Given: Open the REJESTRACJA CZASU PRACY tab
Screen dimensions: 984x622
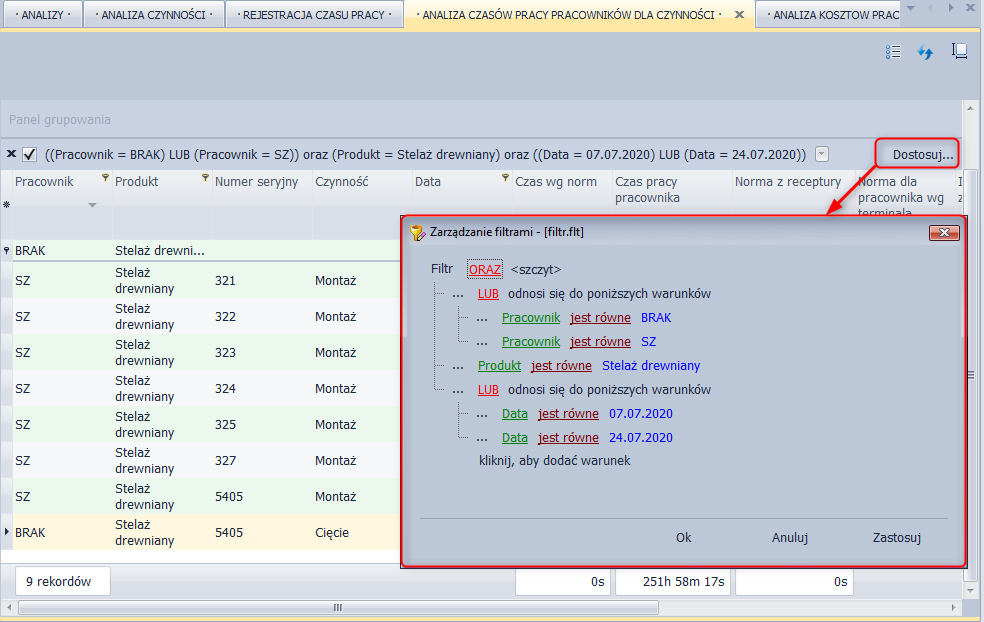Looking at the screenshot, I should tap(313, 15).
